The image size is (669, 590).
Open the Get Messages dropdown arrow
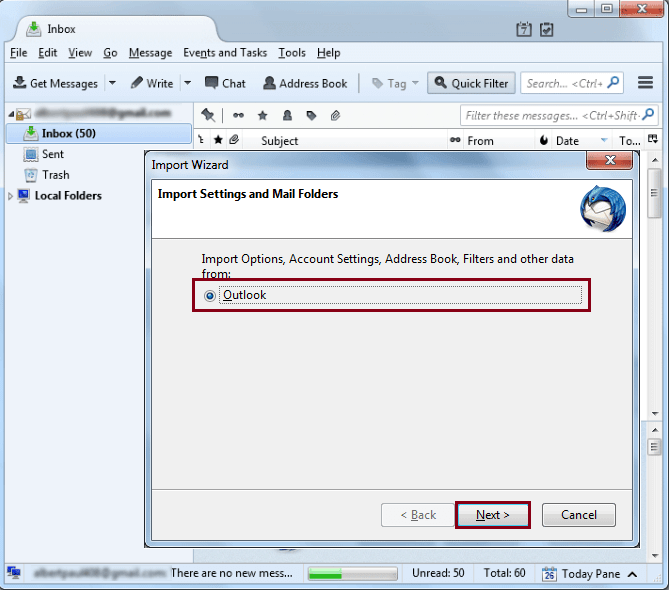[112, 83]
